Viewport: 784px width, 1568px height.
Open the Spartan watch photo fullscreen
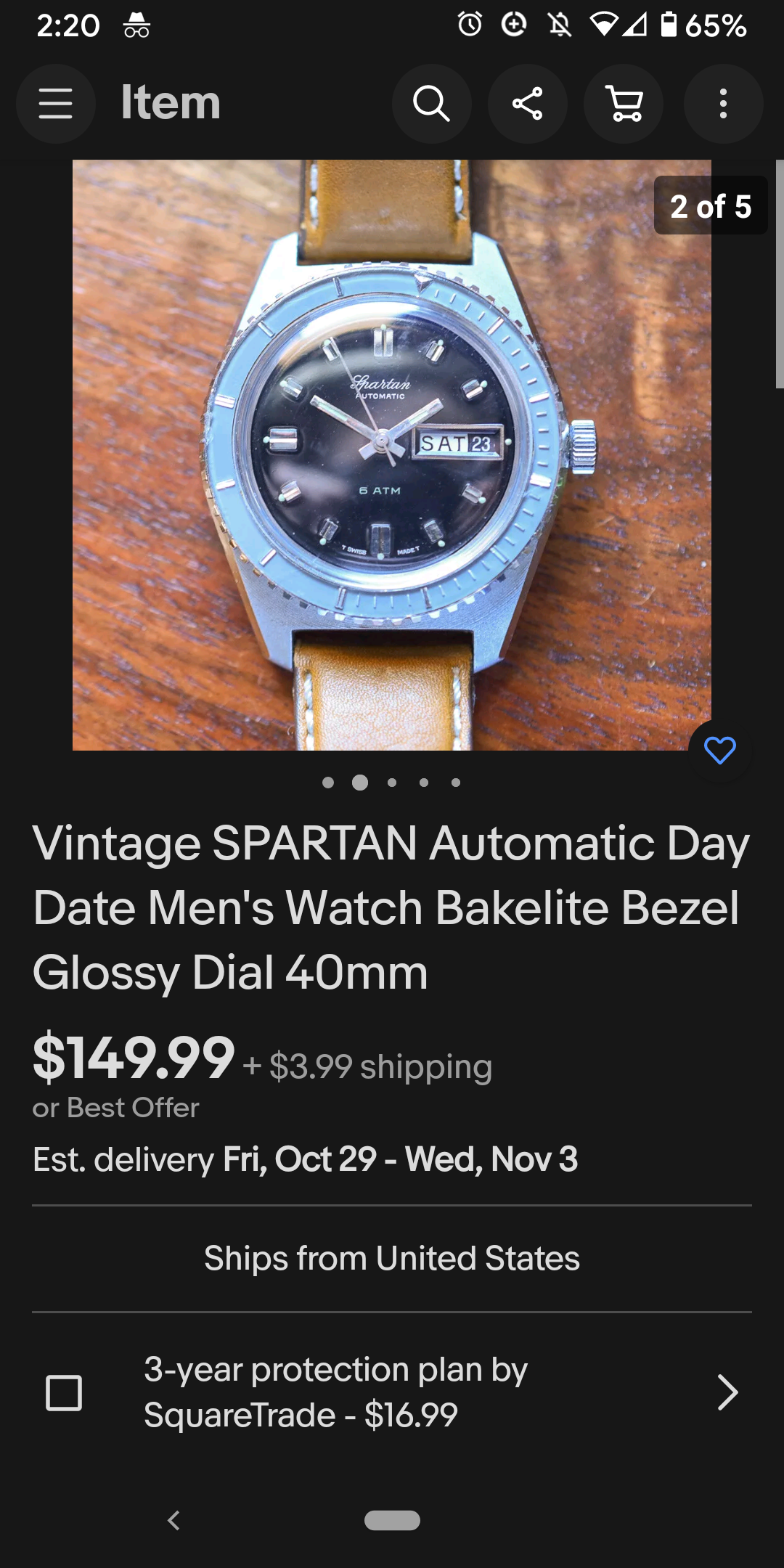point(392,455)
